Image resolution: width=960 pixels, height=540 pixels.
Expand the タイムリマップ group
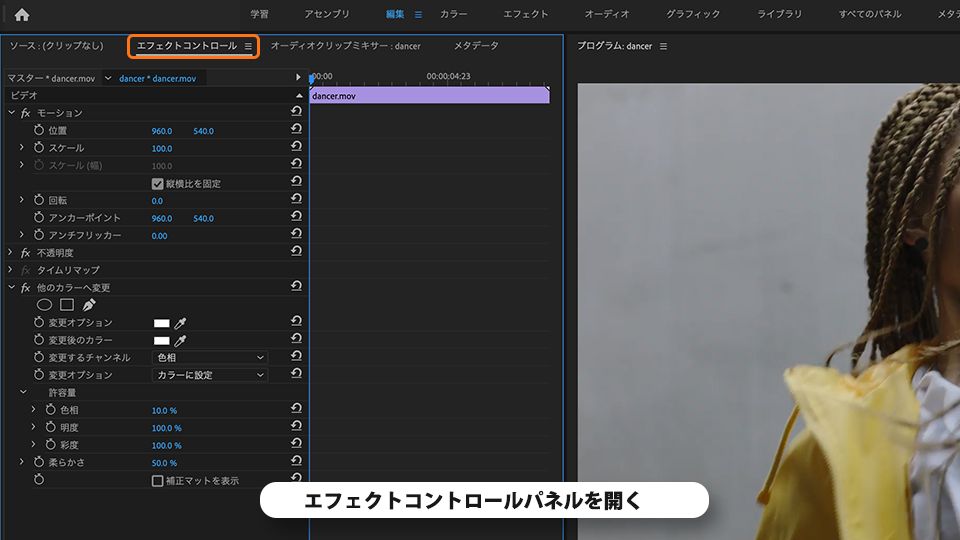(x=10, y=269)
